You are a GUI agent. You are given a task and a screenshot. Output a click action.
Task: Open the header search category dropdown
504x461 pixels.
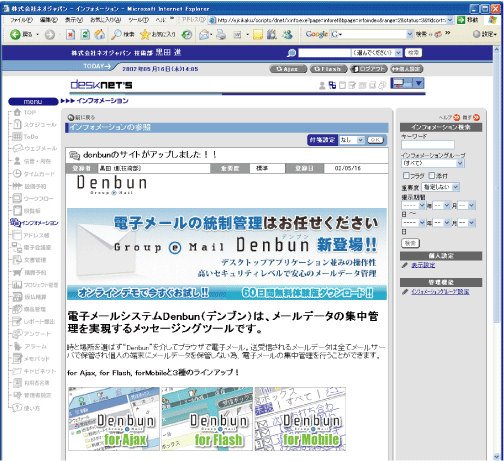[377, 53]
